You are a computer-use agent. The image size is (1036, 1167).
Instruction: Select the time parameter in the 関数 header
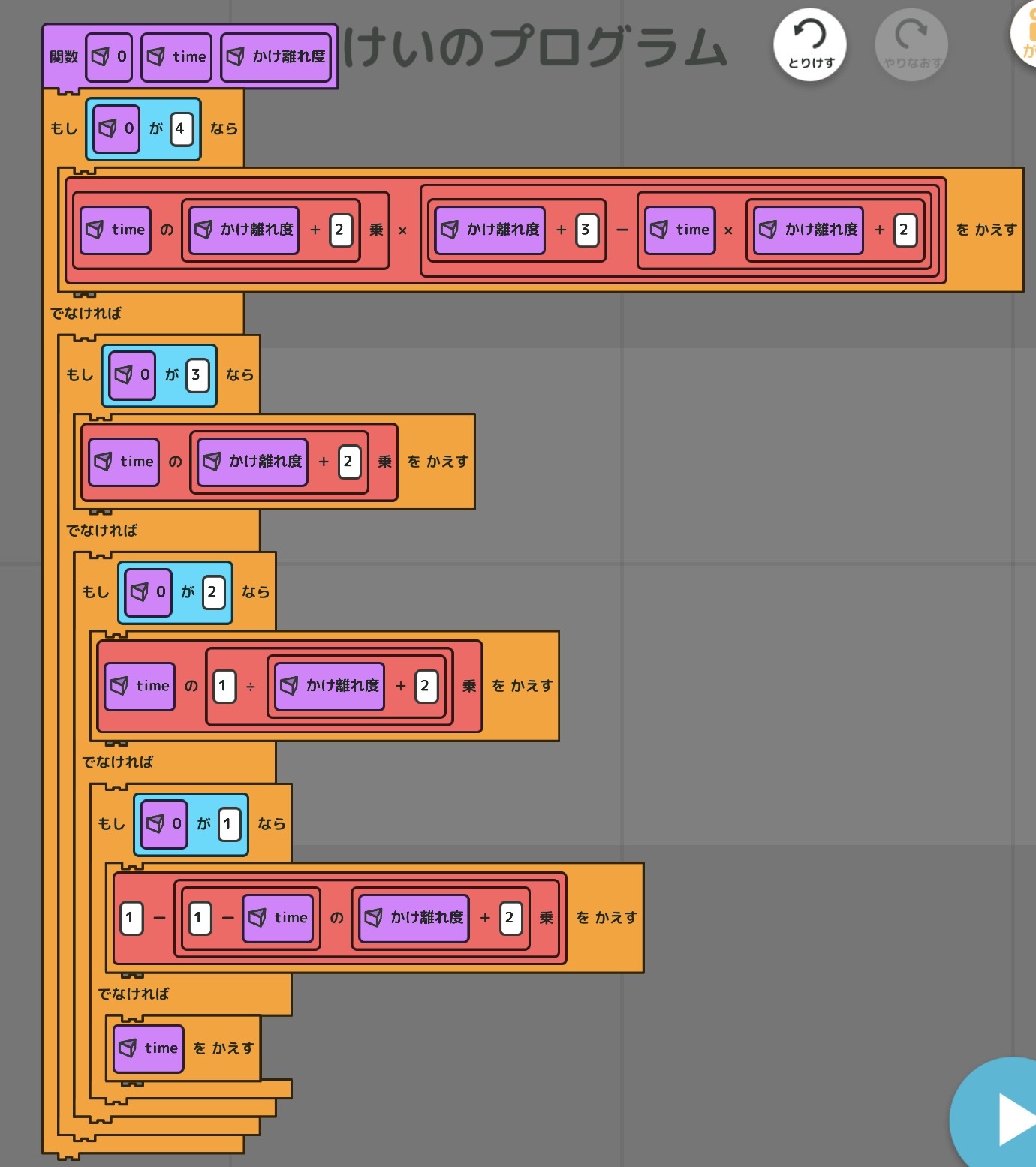tap(176, 57)
